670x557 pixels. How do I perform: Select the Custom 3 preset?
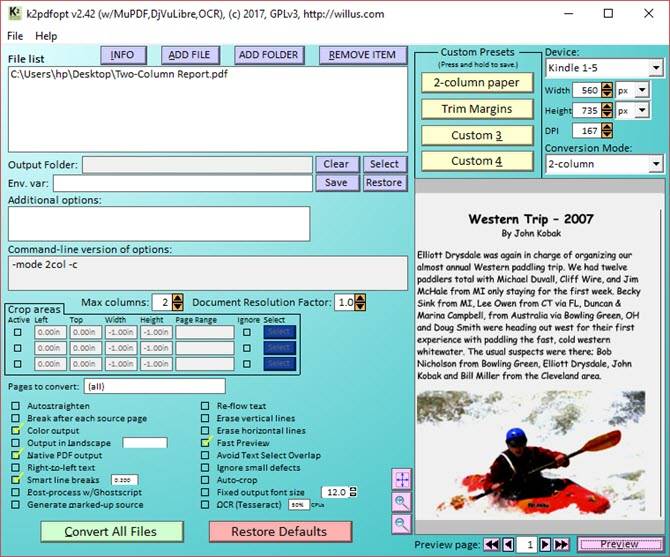point(477,135)
